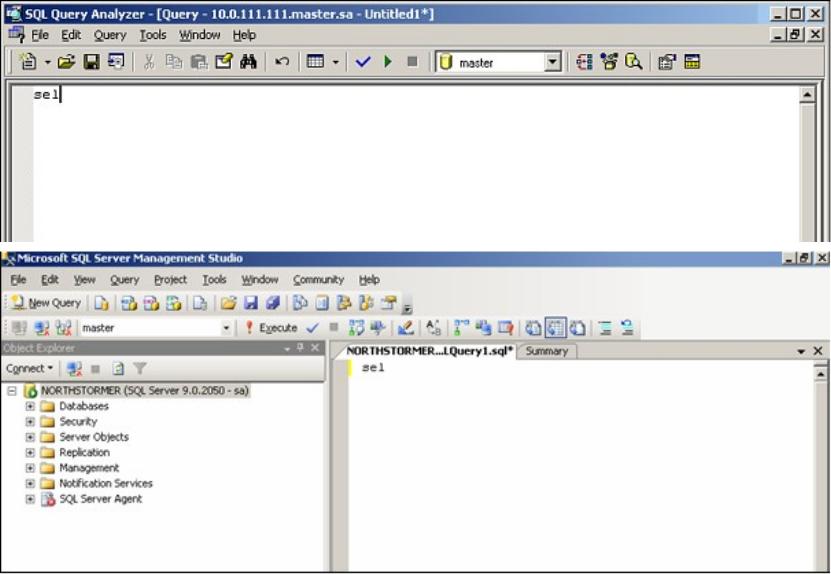Image resolution: width=831 pixels, height=574 pixels.
Task: Expand the Databases folder
Action: point(30,407)
